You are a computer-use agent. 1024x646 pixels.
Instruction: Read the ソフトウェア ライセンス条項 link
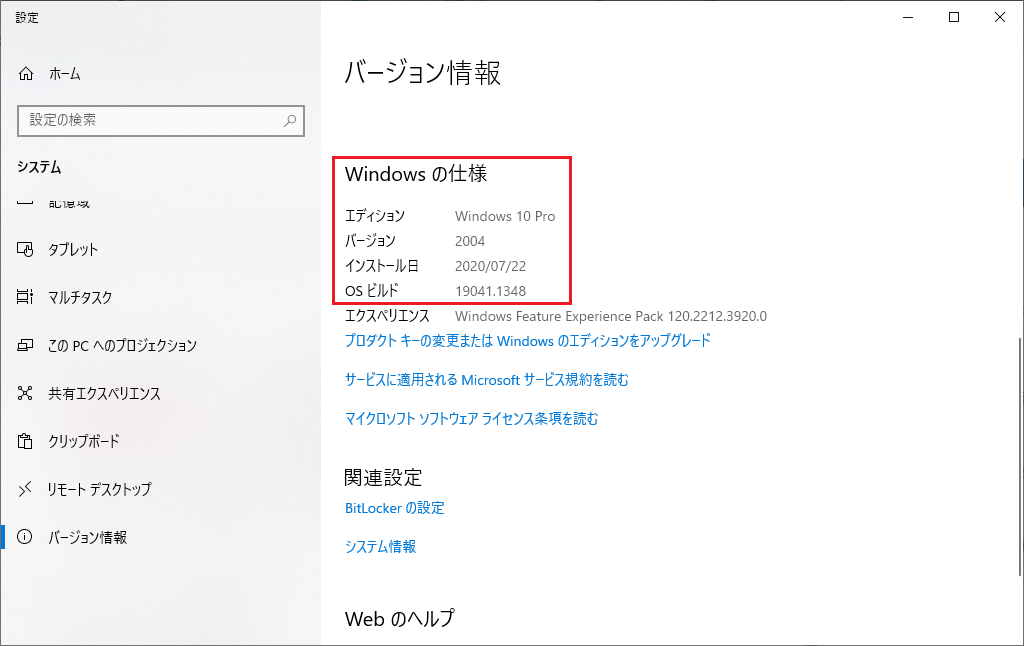pos(471,419)
